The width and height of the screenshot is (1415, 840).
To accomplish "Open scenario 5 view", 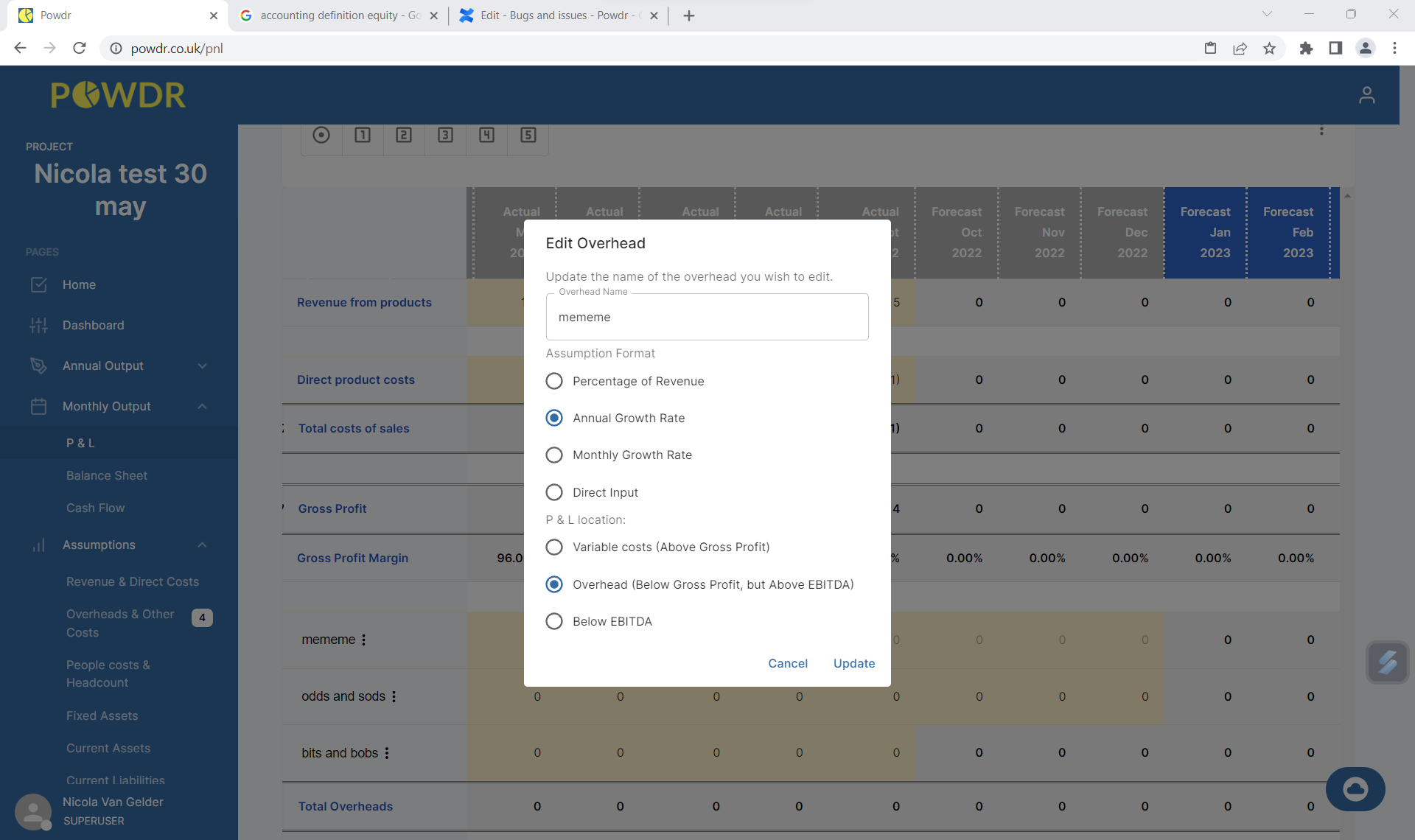I will click(527, 135).
